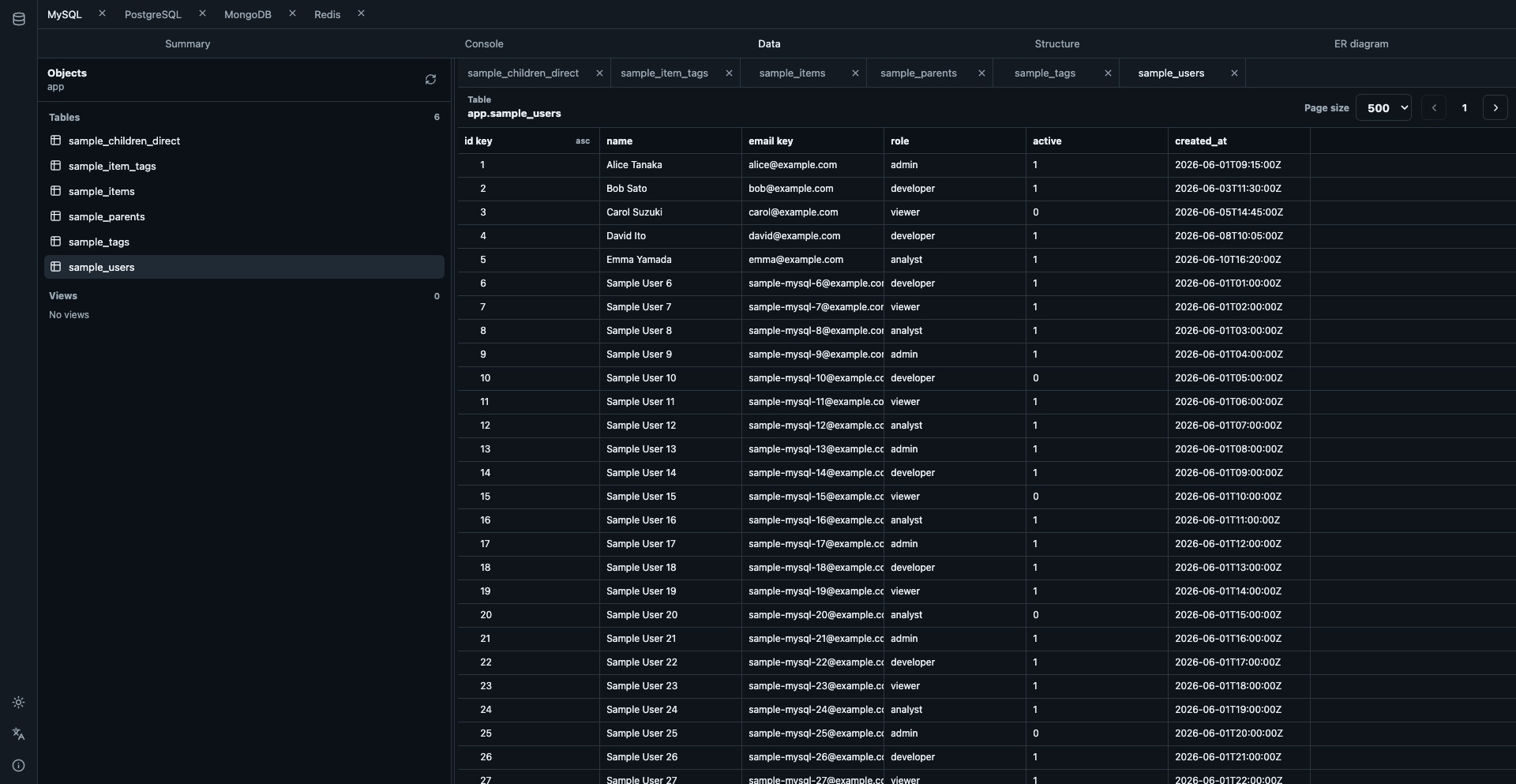Select the Data section tab
This screenshot has height=784, width=1516.
coord(769,44)
